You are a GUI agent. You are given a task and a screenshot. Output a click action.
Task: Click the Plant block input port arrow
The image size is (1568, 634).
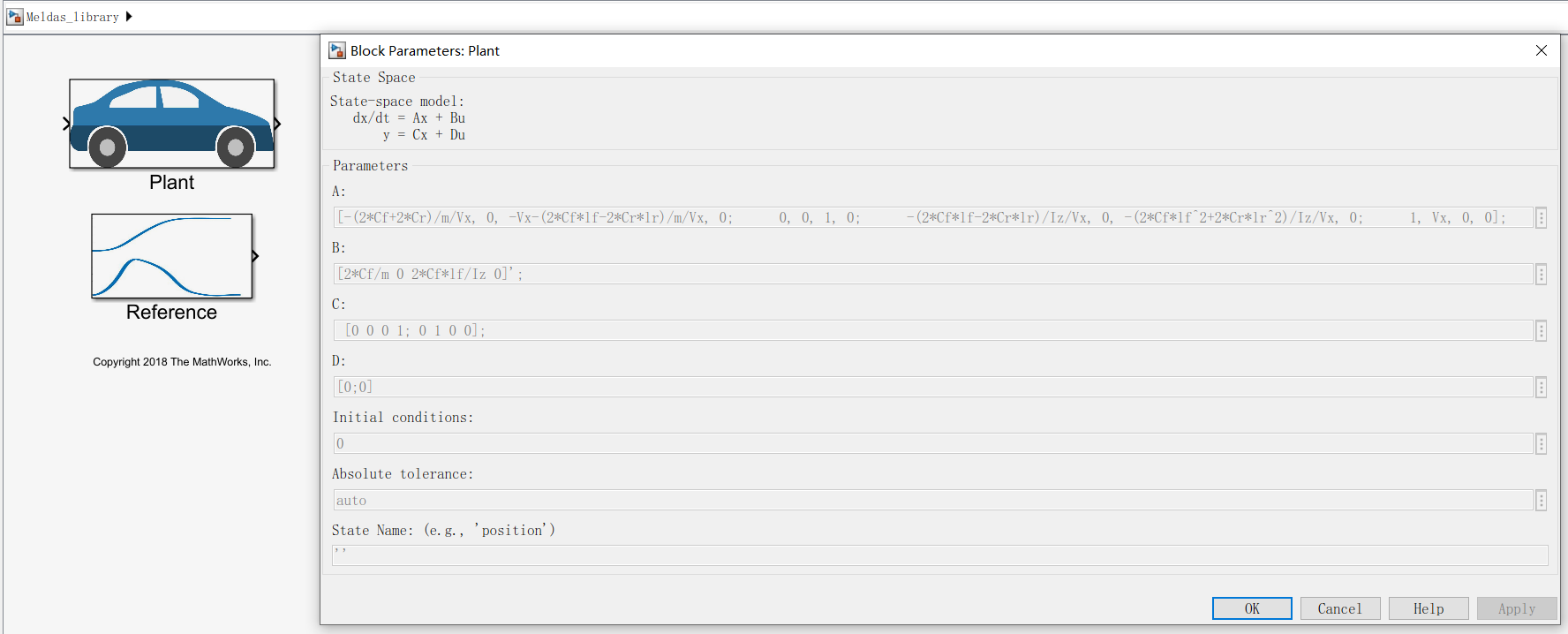pos(66,124)
